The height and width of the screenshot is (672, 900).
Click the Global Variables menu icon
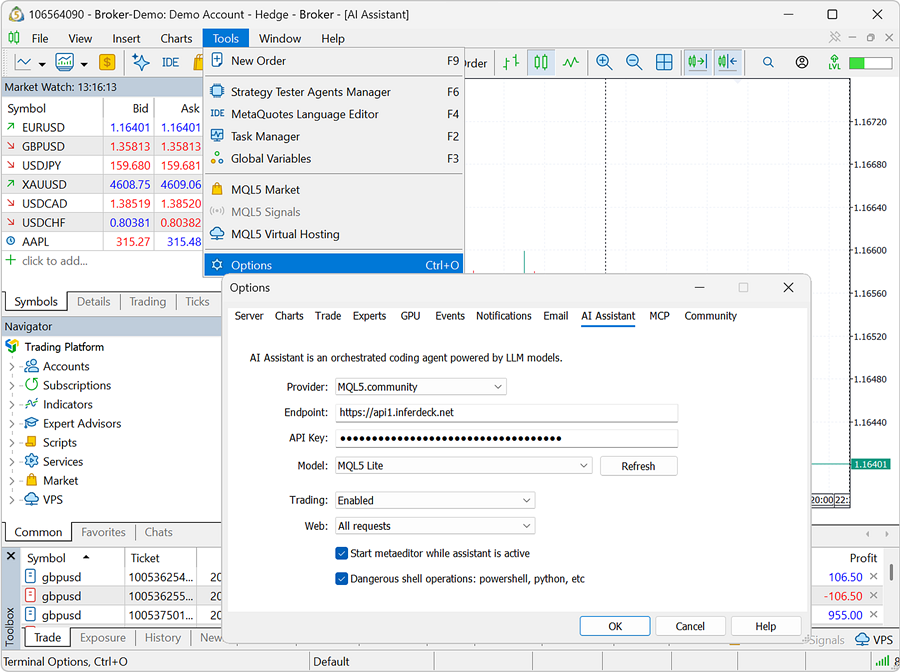click(217, 158)
